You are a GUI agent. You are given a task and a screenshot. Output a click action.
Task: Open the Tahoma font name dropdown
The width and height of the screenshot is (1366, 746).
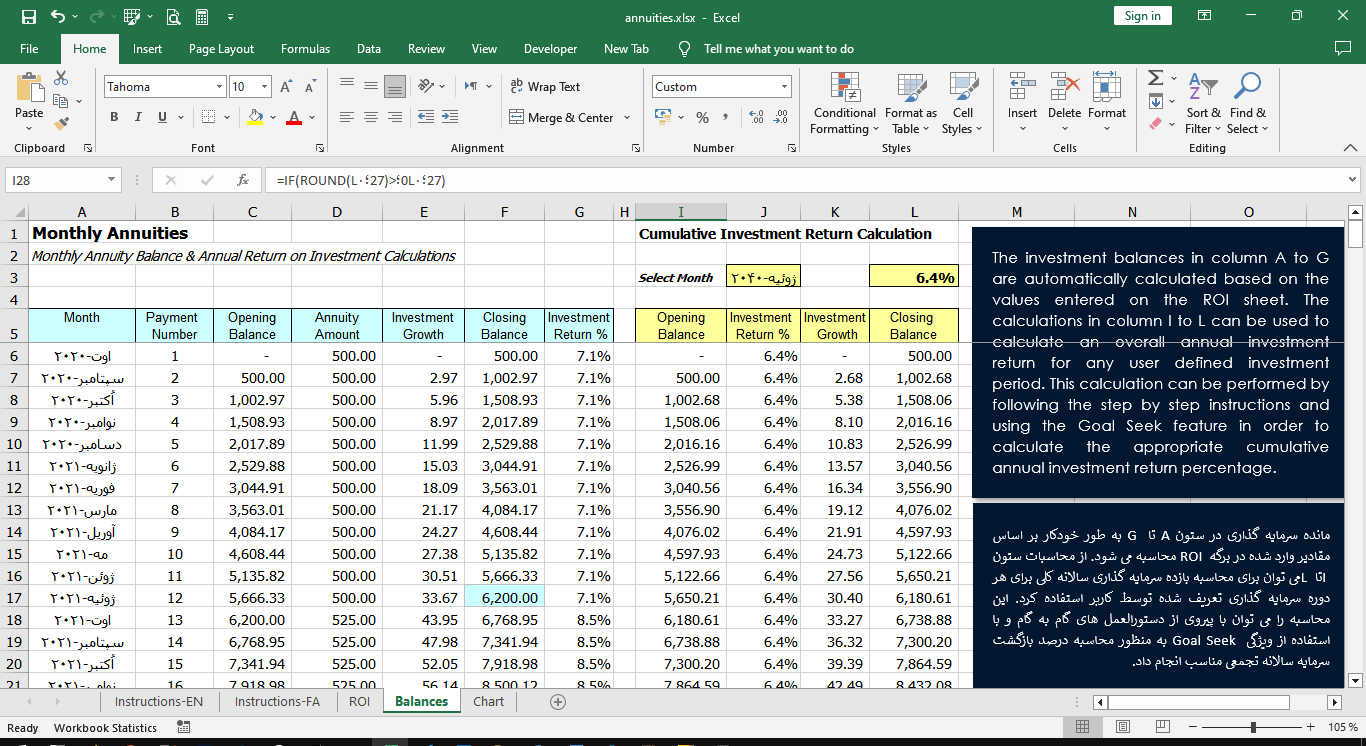[219, 87]
